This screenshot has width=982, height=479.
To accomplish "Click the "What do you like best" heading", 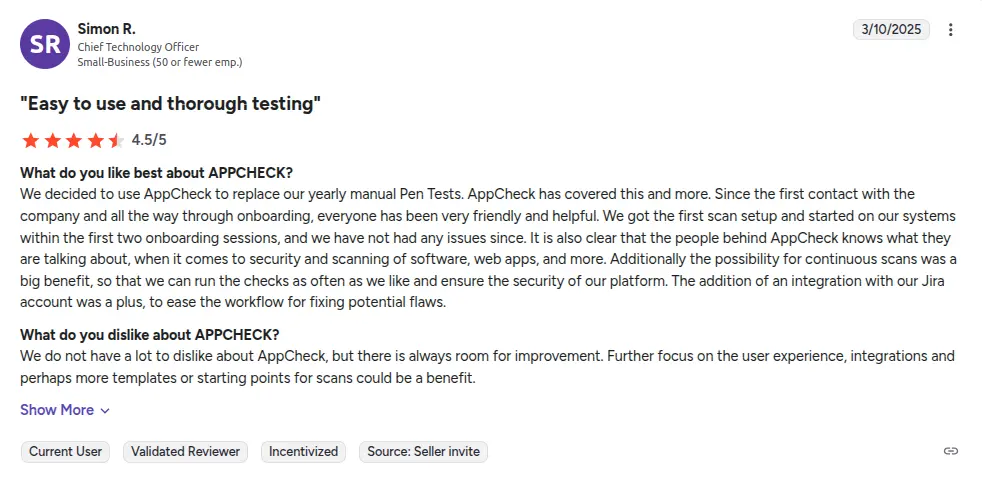I will pos(156,172).
